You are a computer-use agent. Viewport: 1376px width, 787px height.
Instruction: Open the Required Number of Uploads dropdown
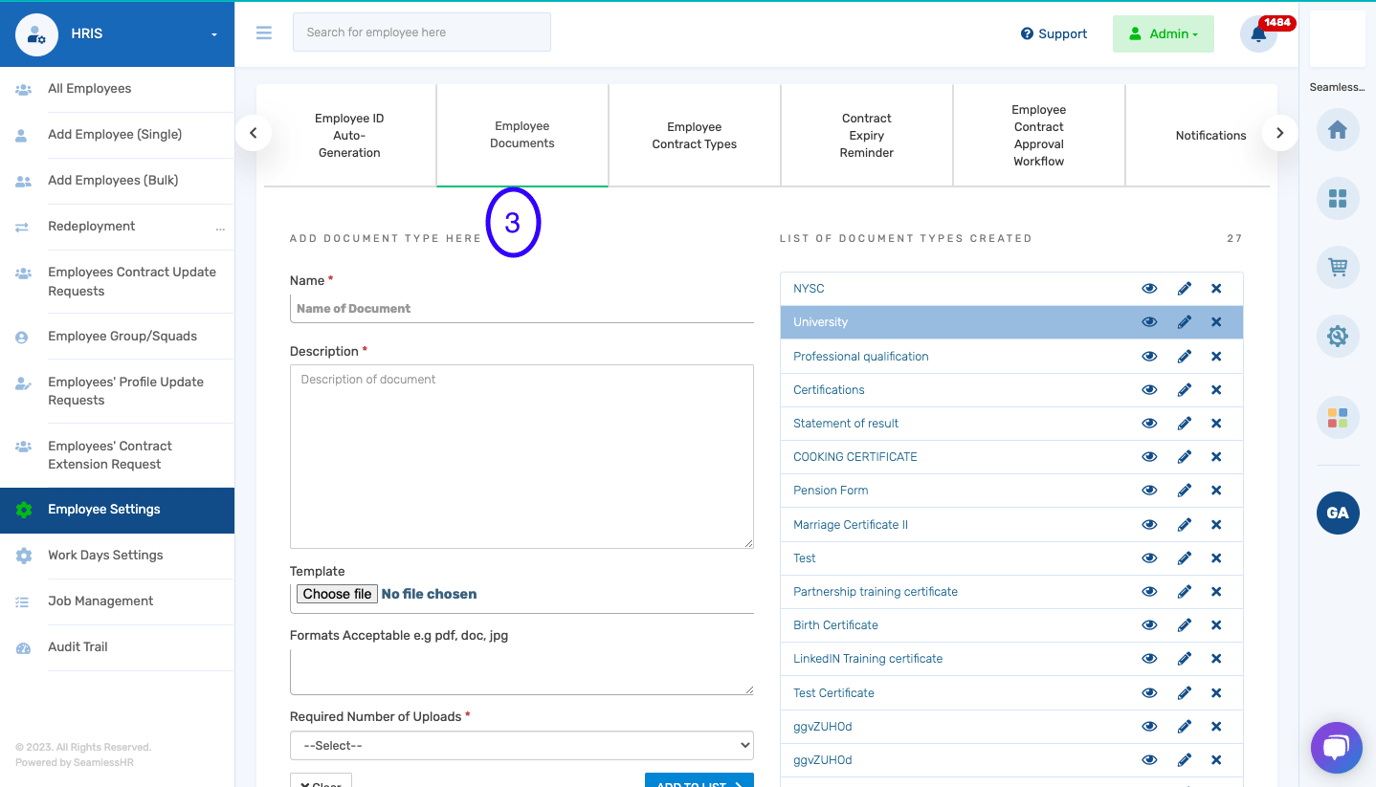pyautogui.click(x=521, y=745)
